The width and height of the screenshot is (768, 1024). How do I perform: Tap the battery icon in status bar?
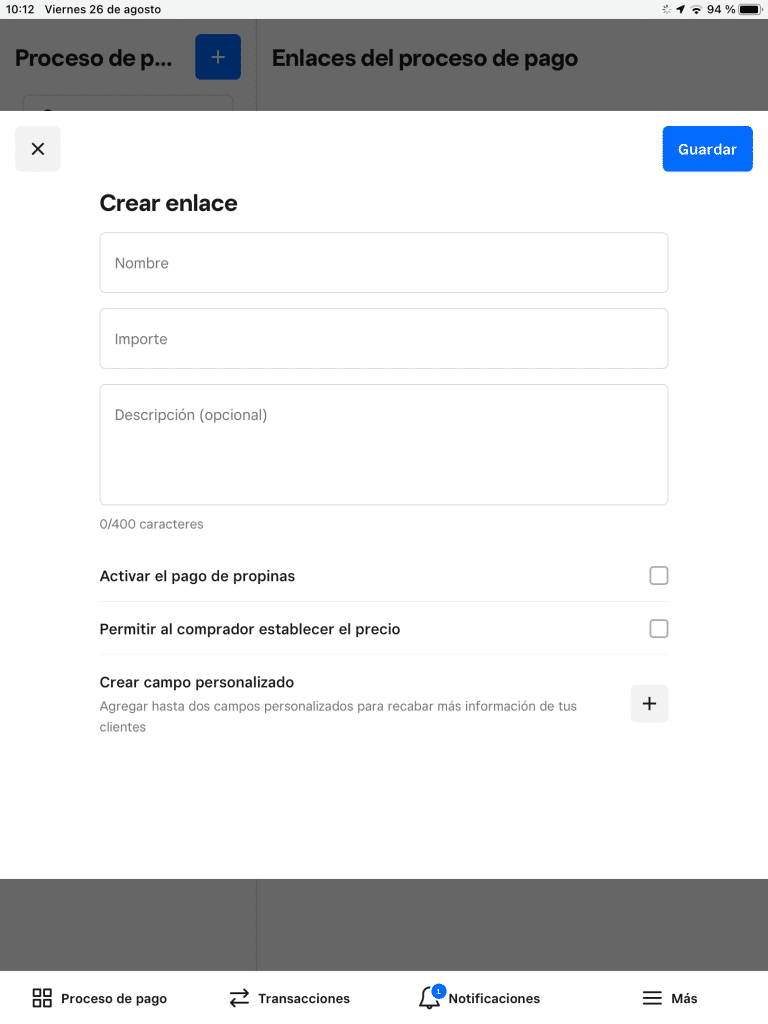point(750,9)
